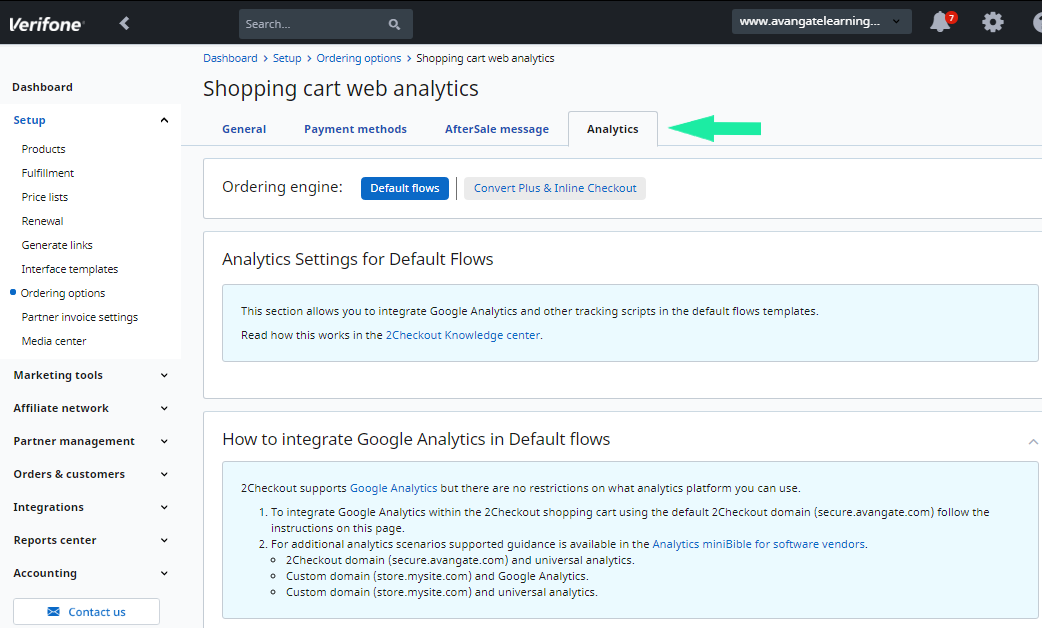Expand Integrations section
The width and height of the screenshot is (1042, 628).
pyautogui.click(x=164, y=508)
